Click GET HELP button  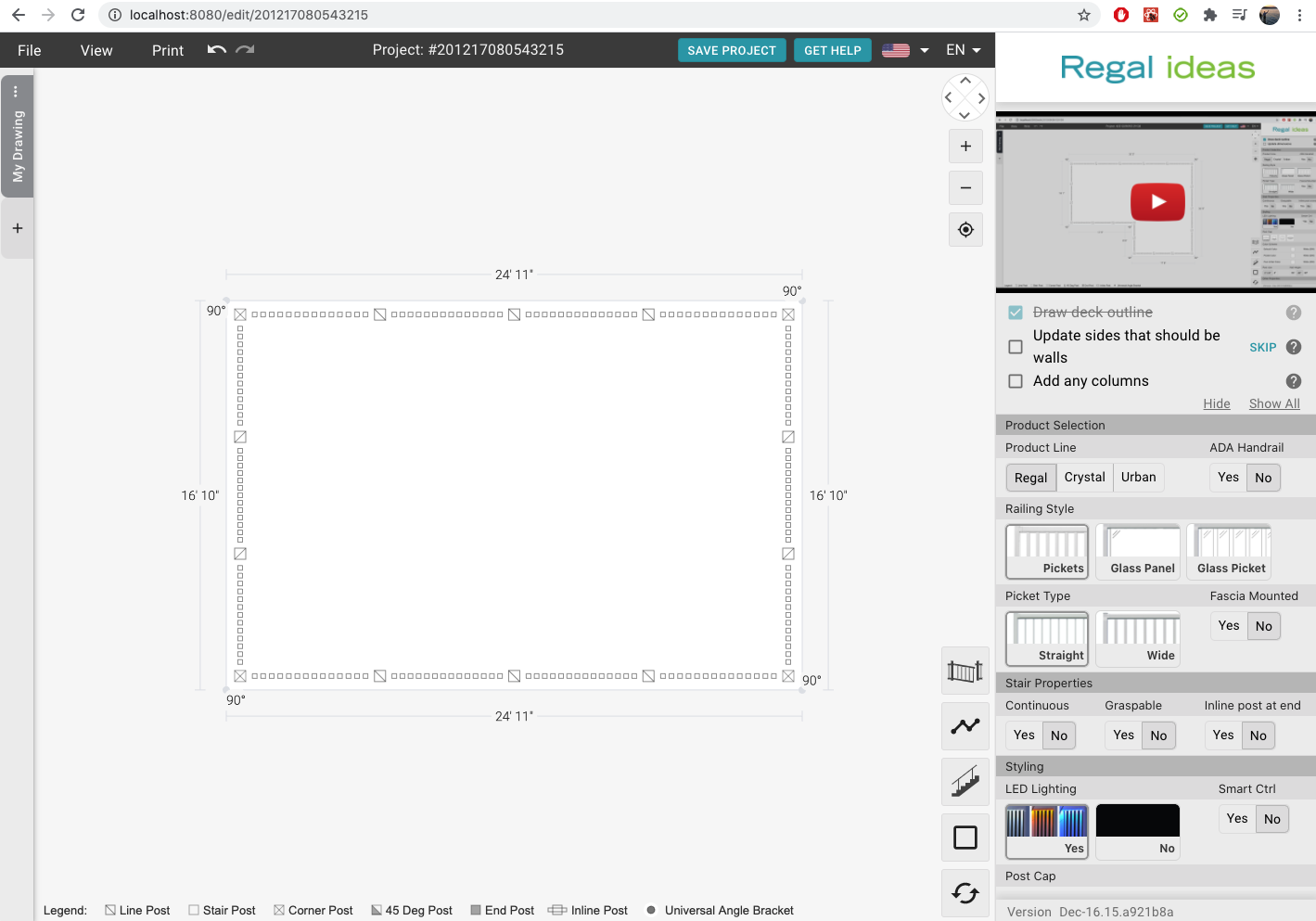coord(832,50)
